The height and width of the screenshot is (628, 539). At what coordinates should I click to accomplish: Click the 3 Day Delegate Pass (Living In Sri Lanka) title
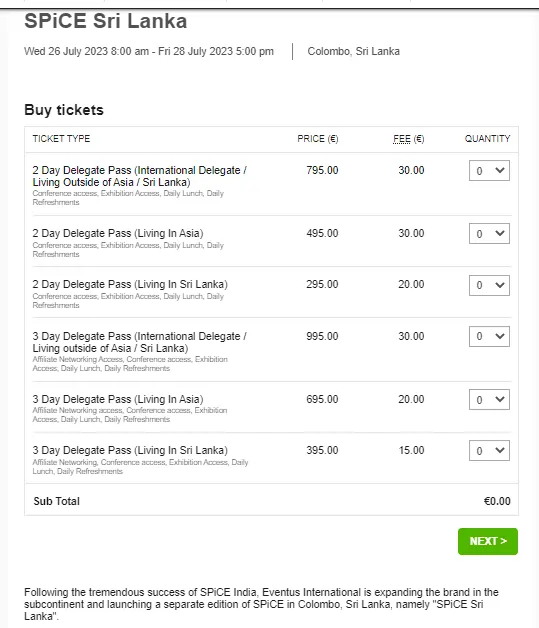click(x=130, y=450)
